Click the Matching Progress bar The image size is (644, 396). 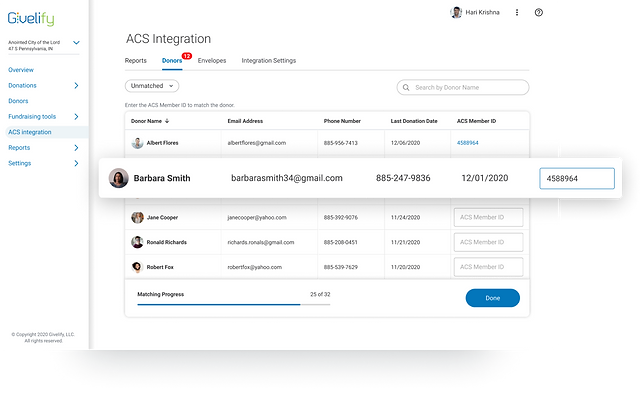[x=234, y=304]
